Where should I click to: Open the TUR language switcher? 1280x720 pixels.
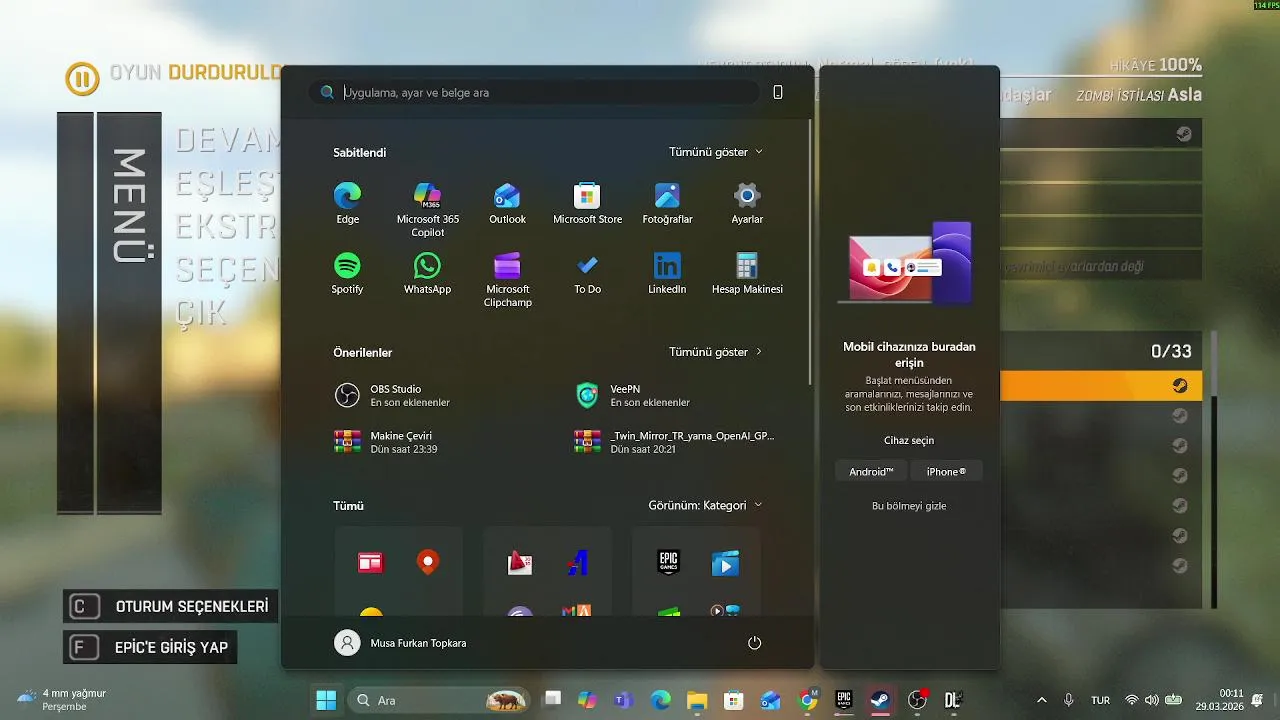click(x=1100, y=700)
